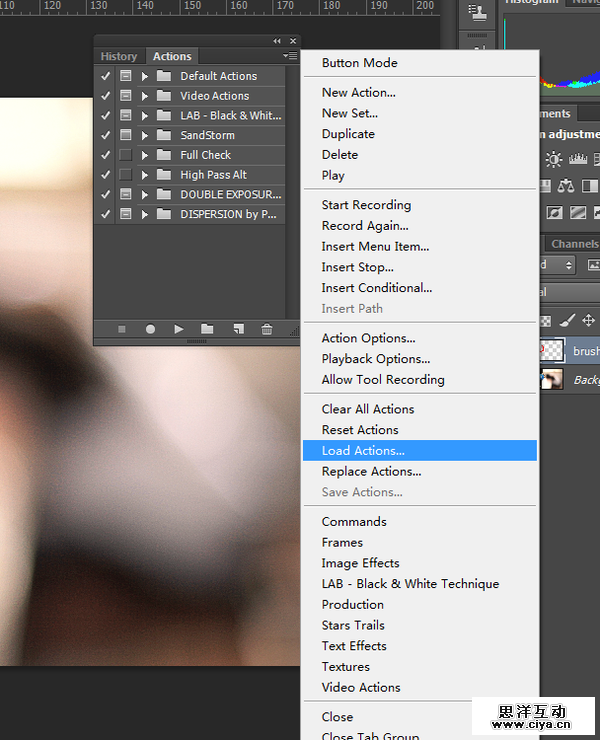The height and width of the screenshot is (740, 600).
Task: Create new set using folder icon
Action: coord(207,329)
